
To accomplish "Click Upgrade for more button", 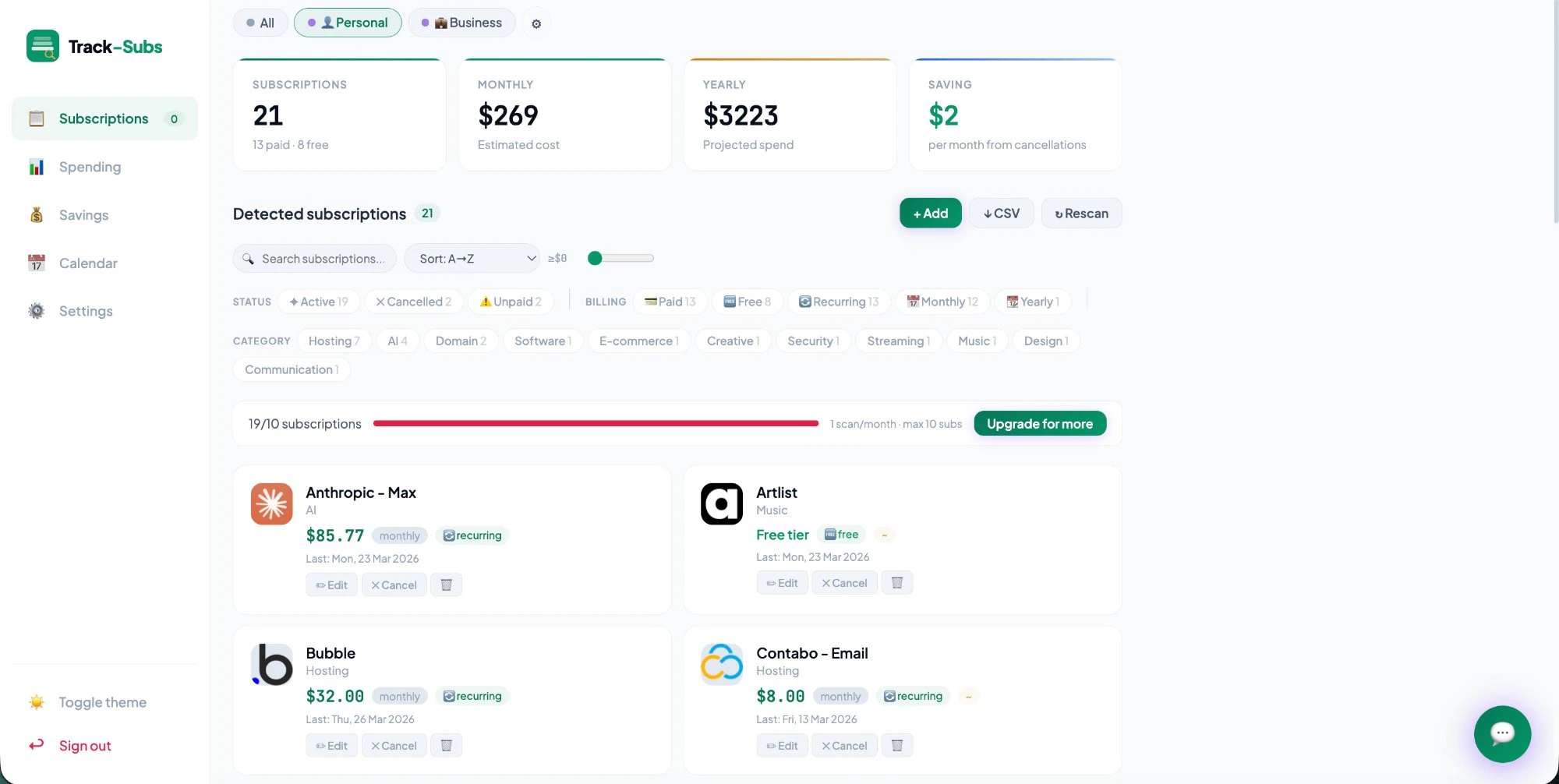I will [x=1040, y=423].
